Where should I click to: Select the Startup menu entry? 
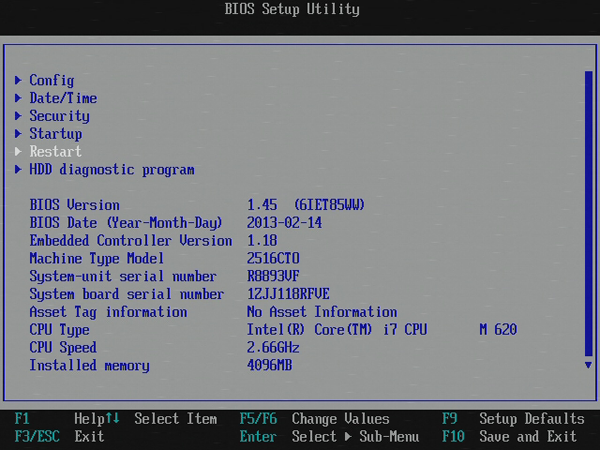pos(55,134)
